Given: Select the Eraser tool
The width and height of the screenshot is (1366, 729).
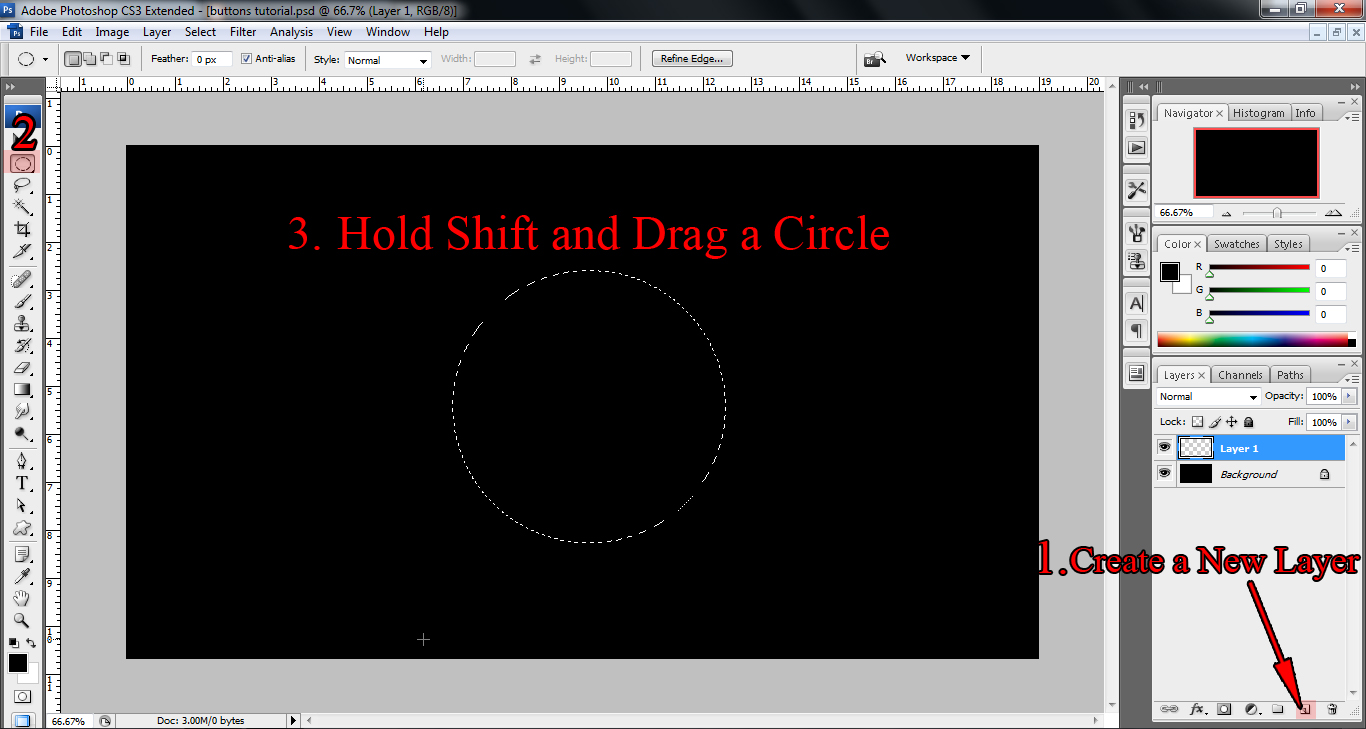Looking at the screenshot, I should (x=22, y=367).
